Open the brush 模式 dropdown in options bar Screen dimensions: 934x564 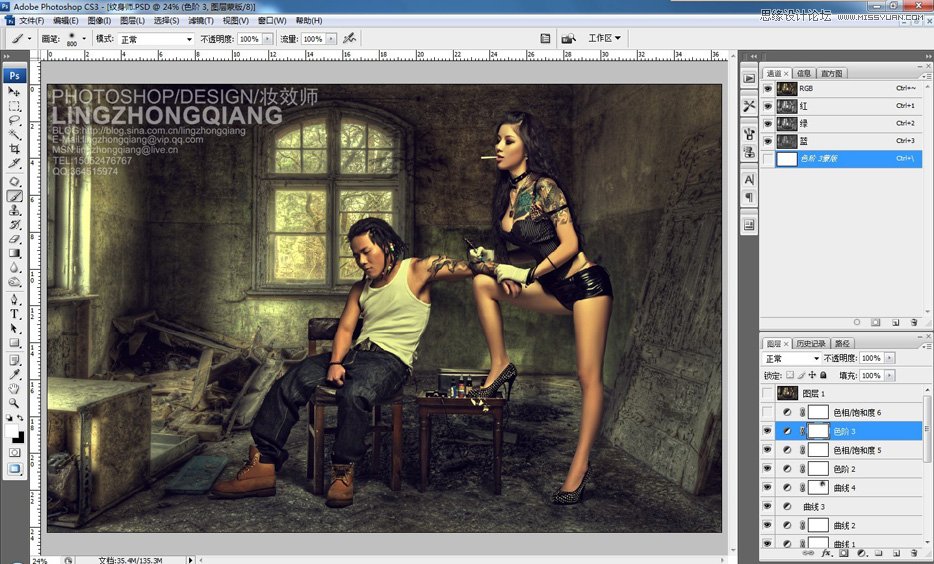156,39
